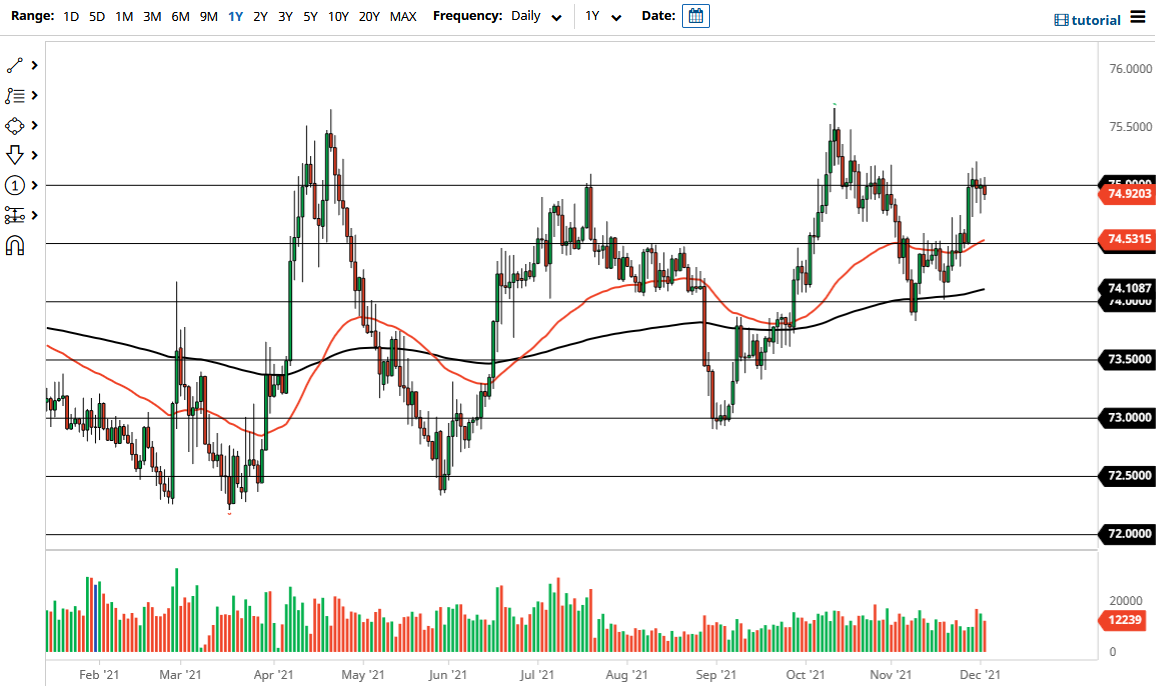1167x689 pixels.
Task: Select the 6M range button
Action: (x=180, y=16)
